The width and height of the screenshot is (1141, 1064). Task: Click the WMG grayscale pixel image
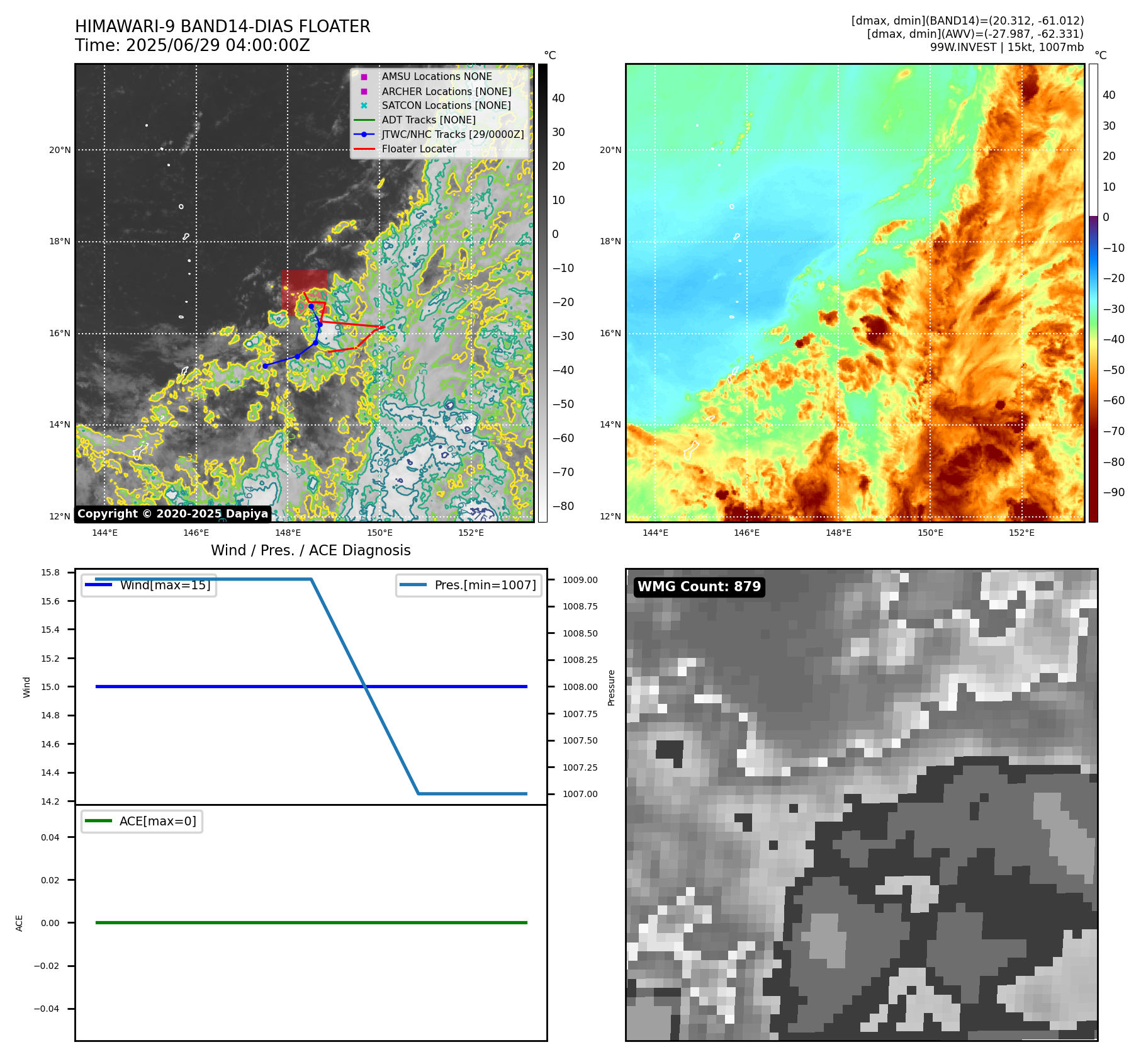tap(862, 805)
